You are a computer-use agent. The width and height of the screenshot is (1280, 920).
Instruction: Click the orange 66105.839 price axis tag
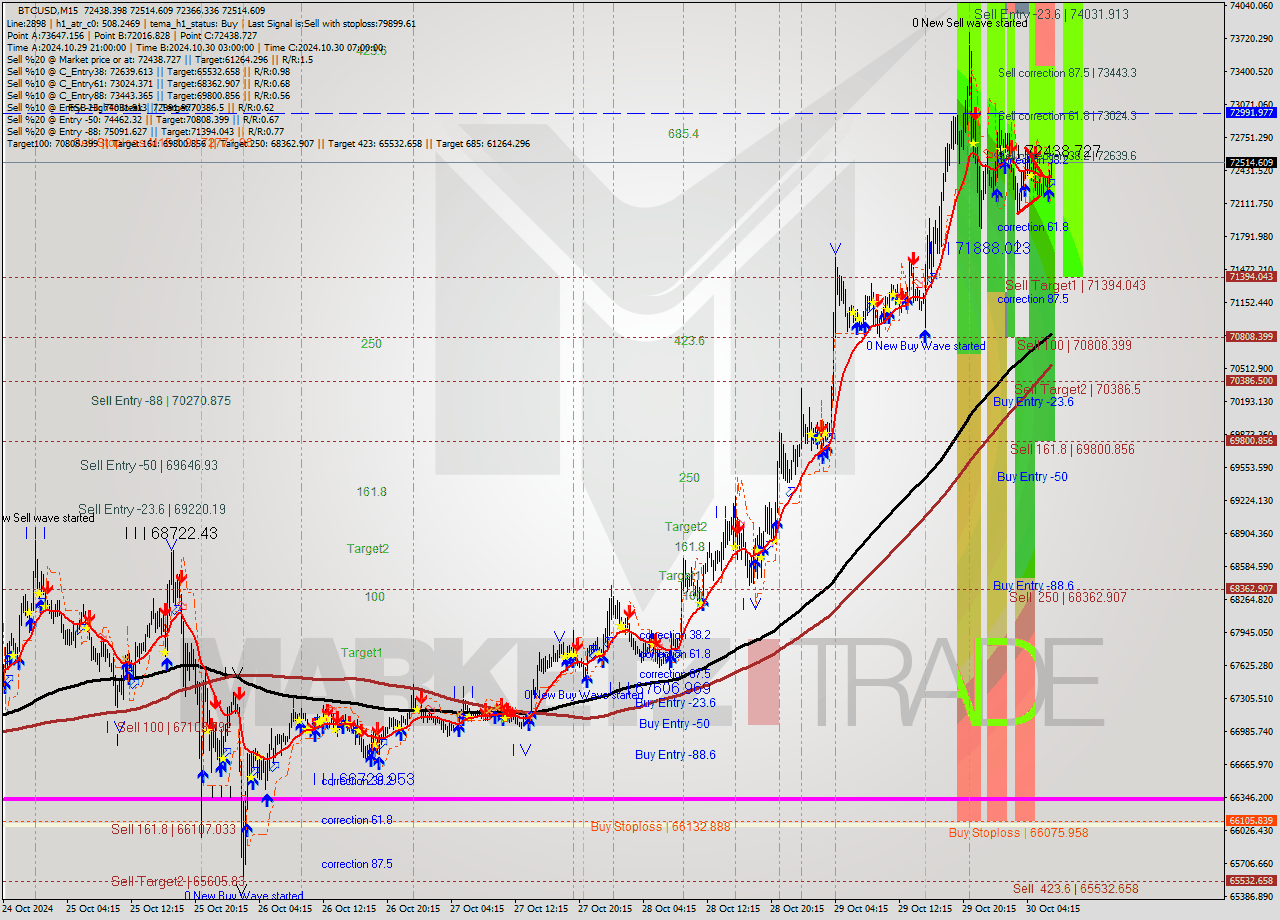[x=1251, y=821]
